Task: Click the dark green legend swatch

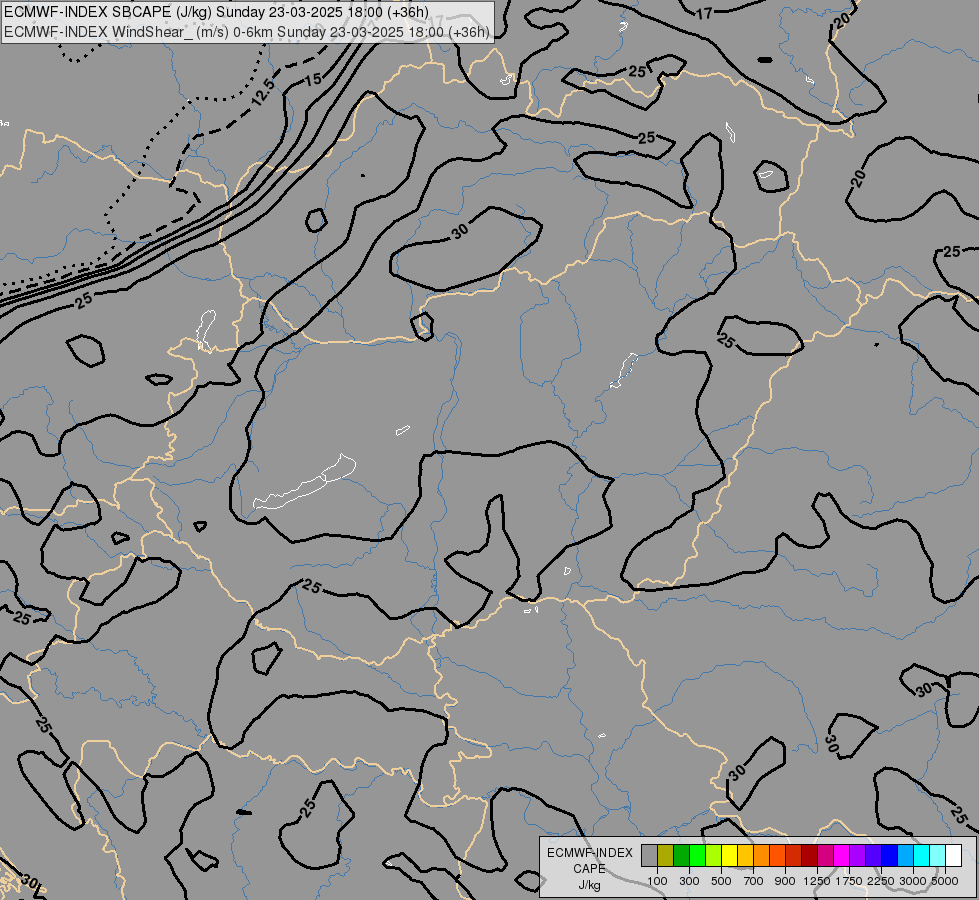Action: (x=681, y=855)
